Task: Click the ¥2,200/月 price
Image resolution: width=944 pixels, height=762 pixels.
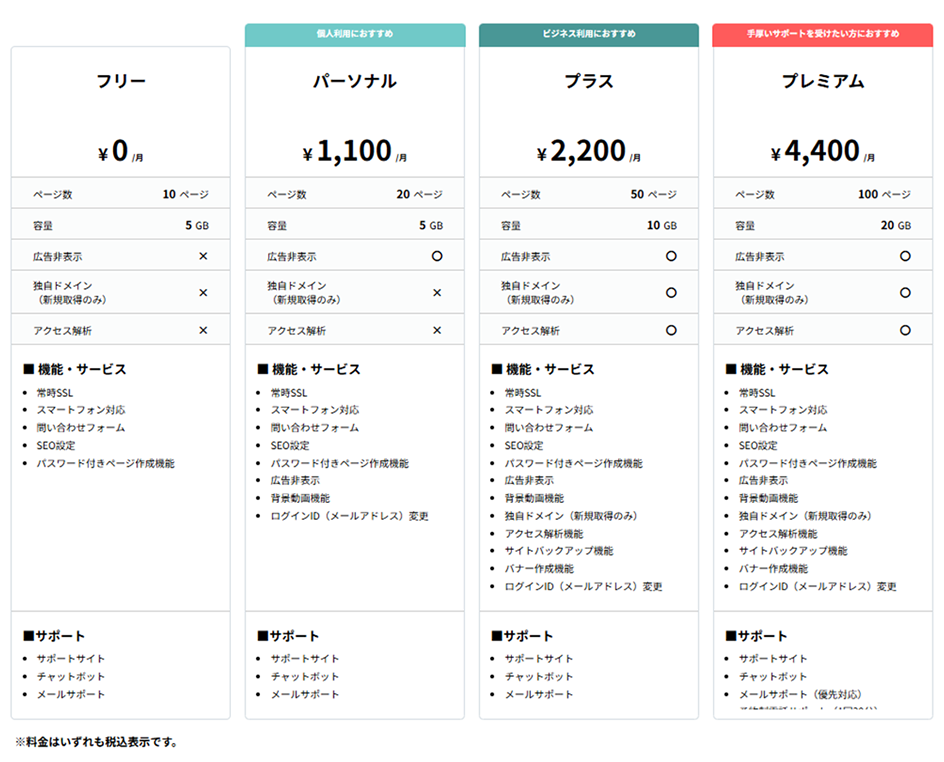Action: click(589, 150)
